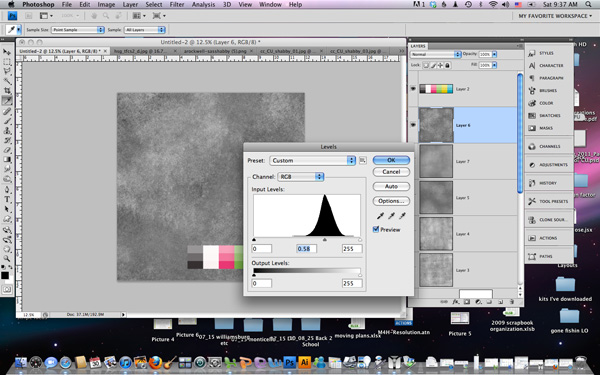
Task: Select the Lasso tool
Action: 7,72
